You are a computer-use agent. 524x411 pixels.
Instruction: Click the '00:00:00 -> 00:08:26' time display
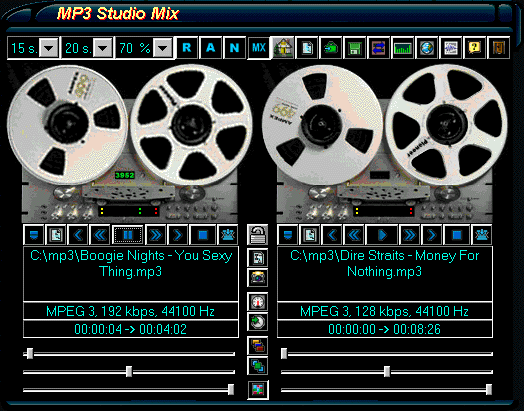(x=384, y=329)
